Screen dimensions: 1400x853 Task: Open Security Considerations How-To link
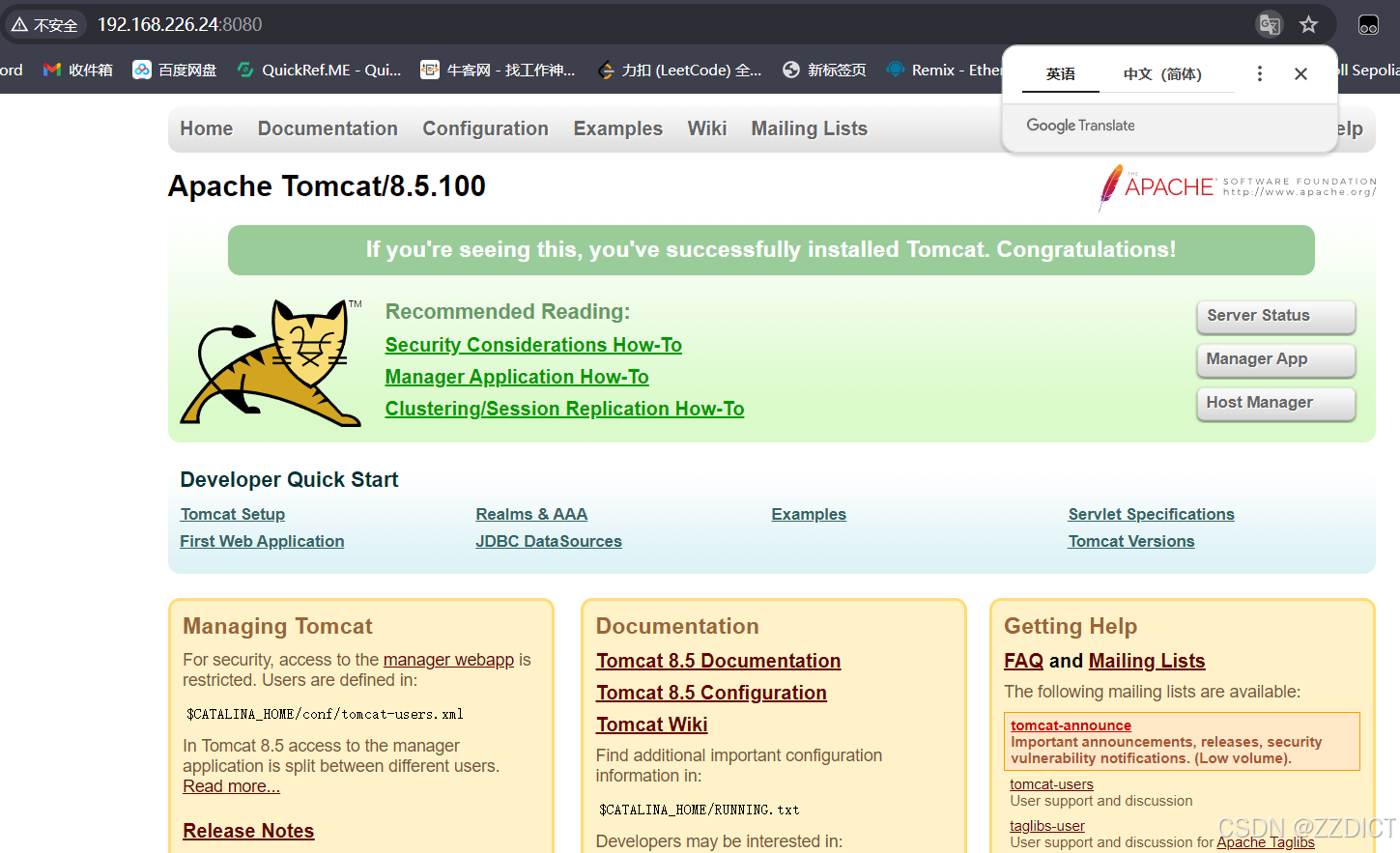533,345
